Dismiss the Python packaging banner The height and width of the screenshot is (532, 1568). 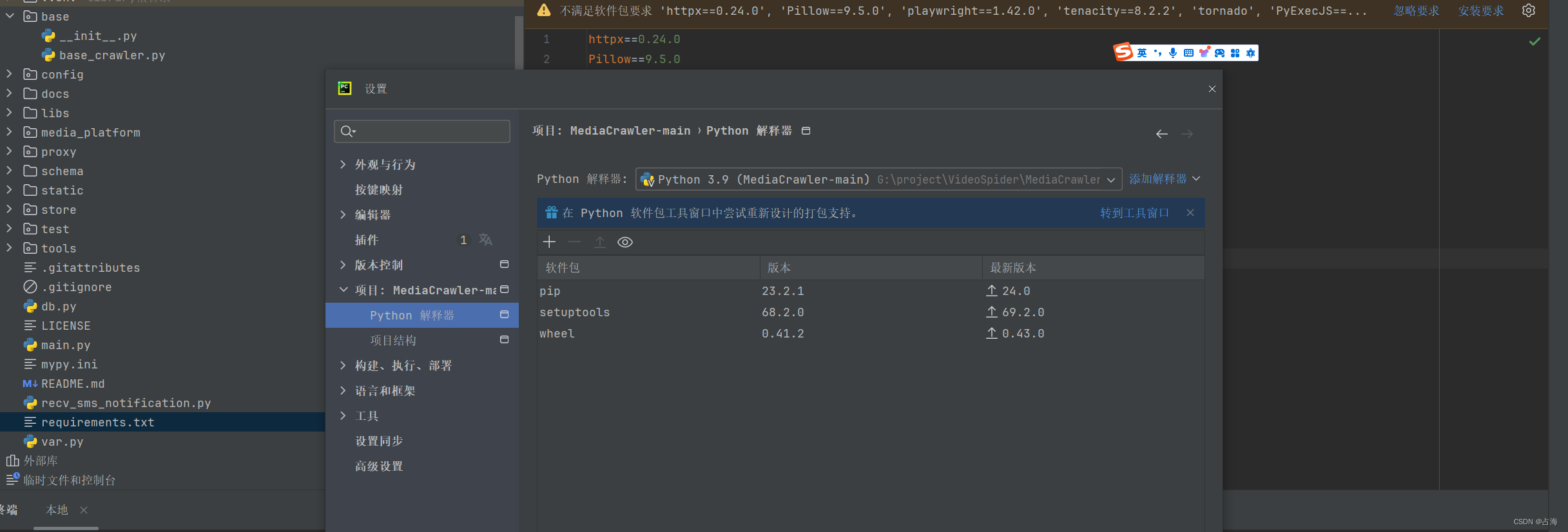coord(1190,213)
